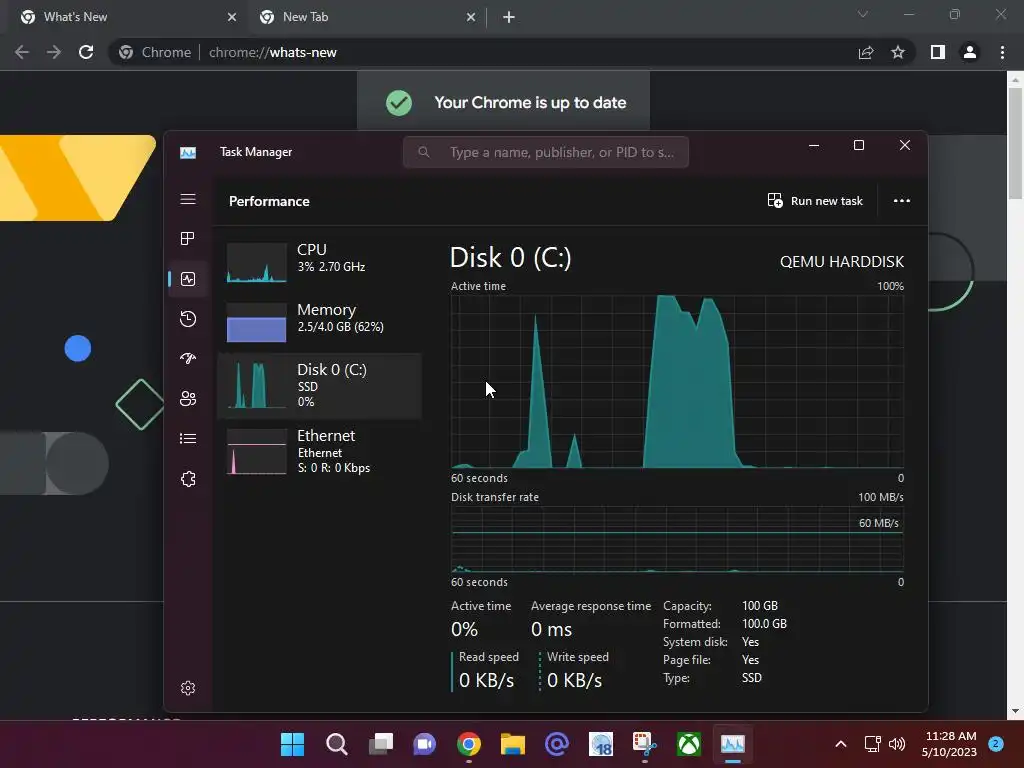Open Chrome tab search chevron

pos(863,14)
